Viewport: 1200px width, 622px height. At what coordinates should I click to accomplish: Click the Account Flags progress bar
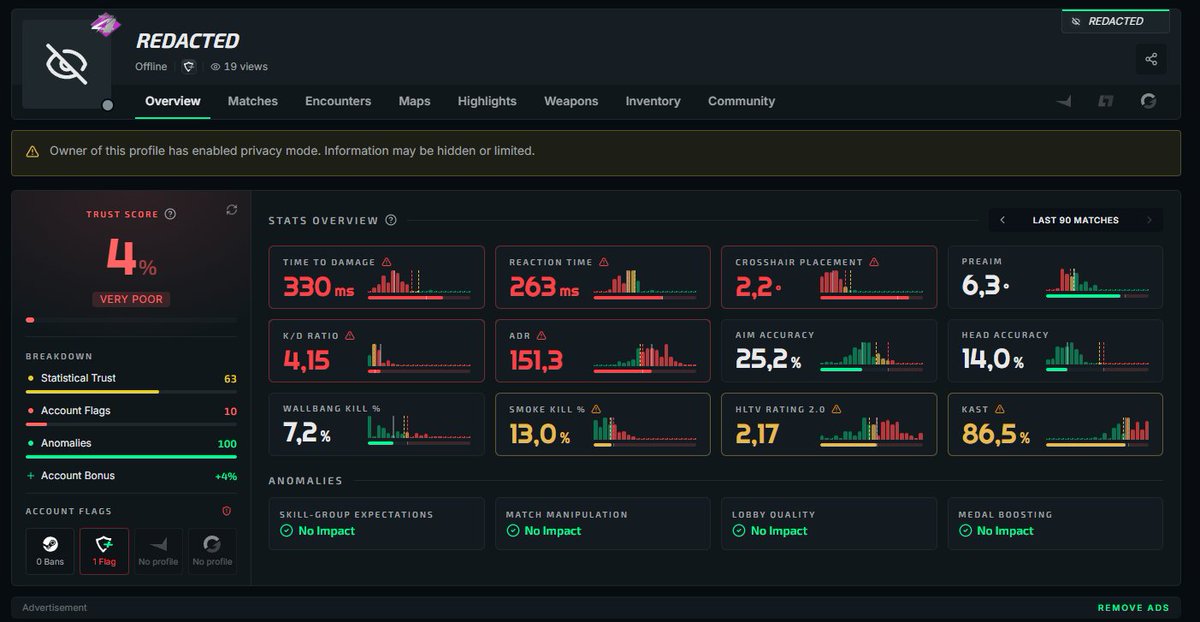pos(131,424)
